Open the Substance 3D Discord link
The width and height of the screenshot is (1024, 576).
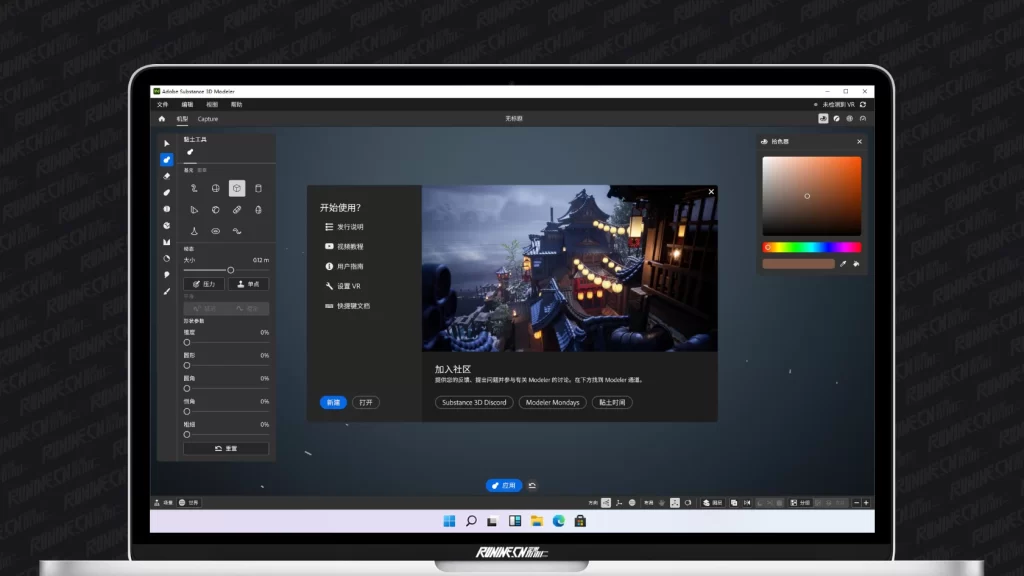pyautogui.click(x=474, y=402)
